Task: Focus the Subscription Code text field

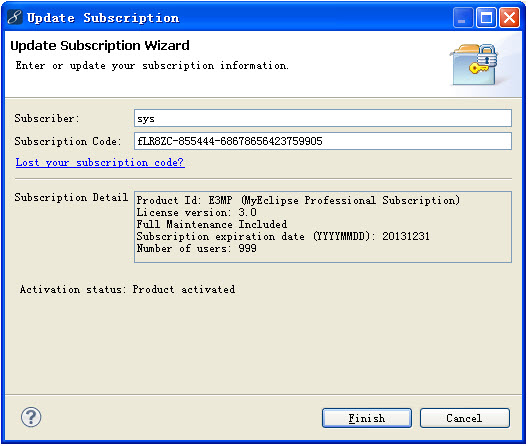Action: [323, 141]
